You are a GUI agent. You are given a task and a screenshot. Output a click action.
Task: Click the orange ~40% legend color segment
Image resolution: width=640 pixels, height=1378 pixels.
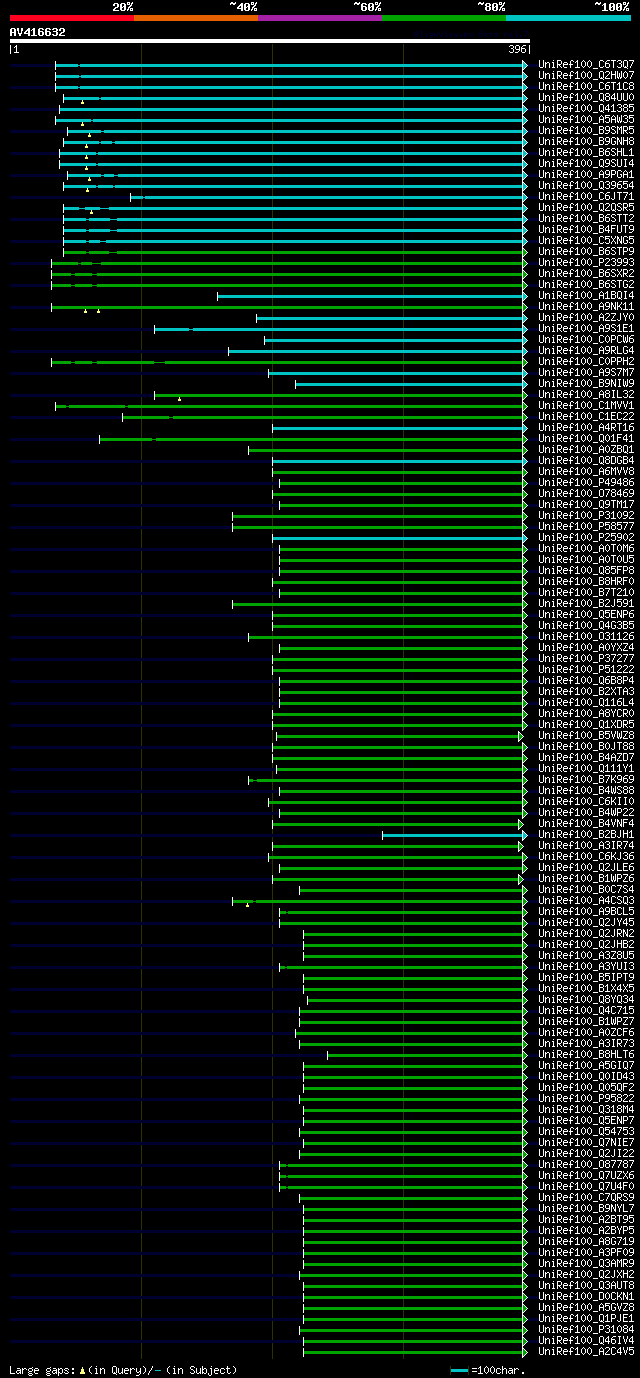(x=196, y=18)
